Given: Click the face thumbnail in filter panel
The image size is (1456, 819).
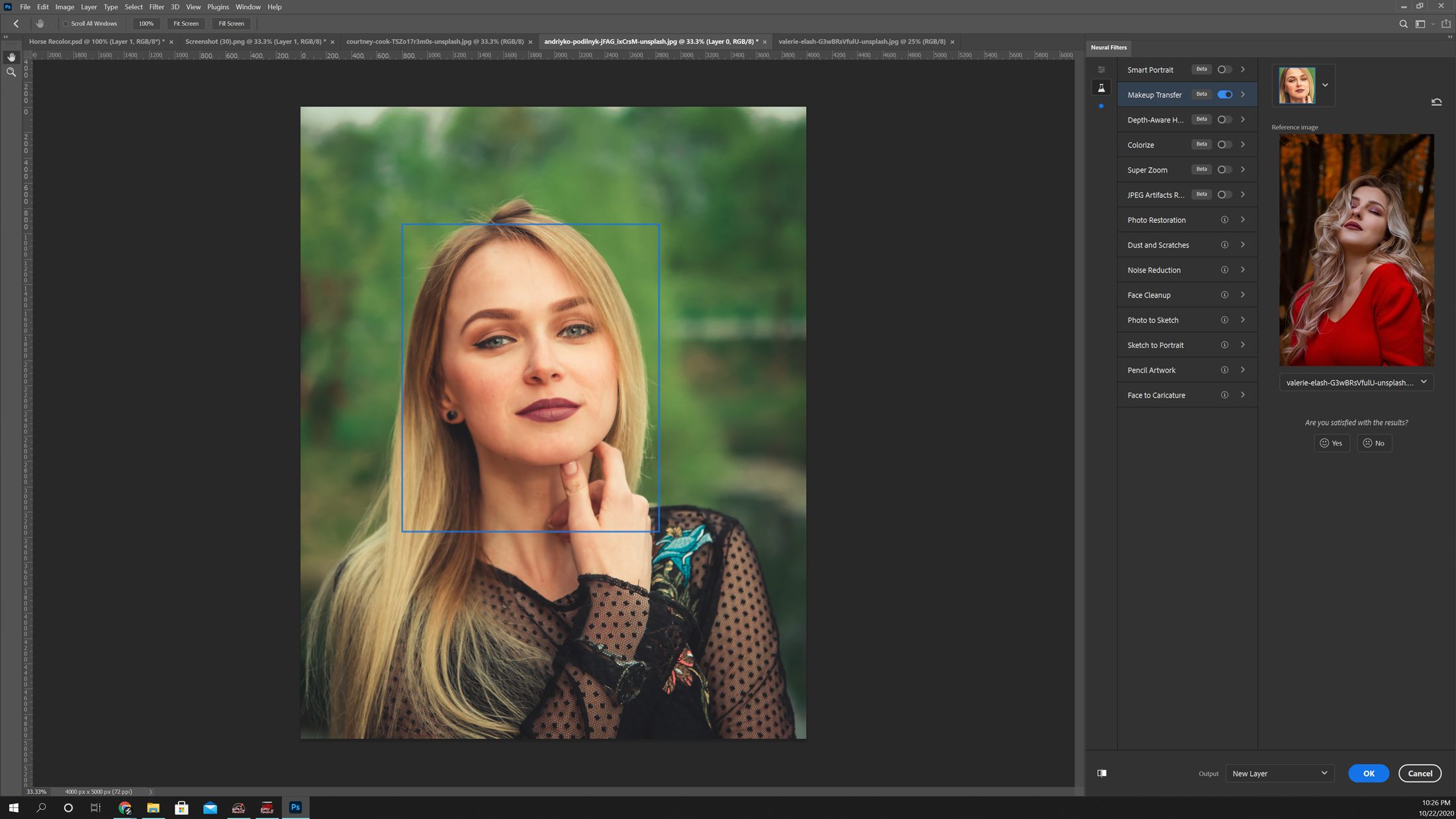Looking at the screenshot, I should click(1297, 85).
